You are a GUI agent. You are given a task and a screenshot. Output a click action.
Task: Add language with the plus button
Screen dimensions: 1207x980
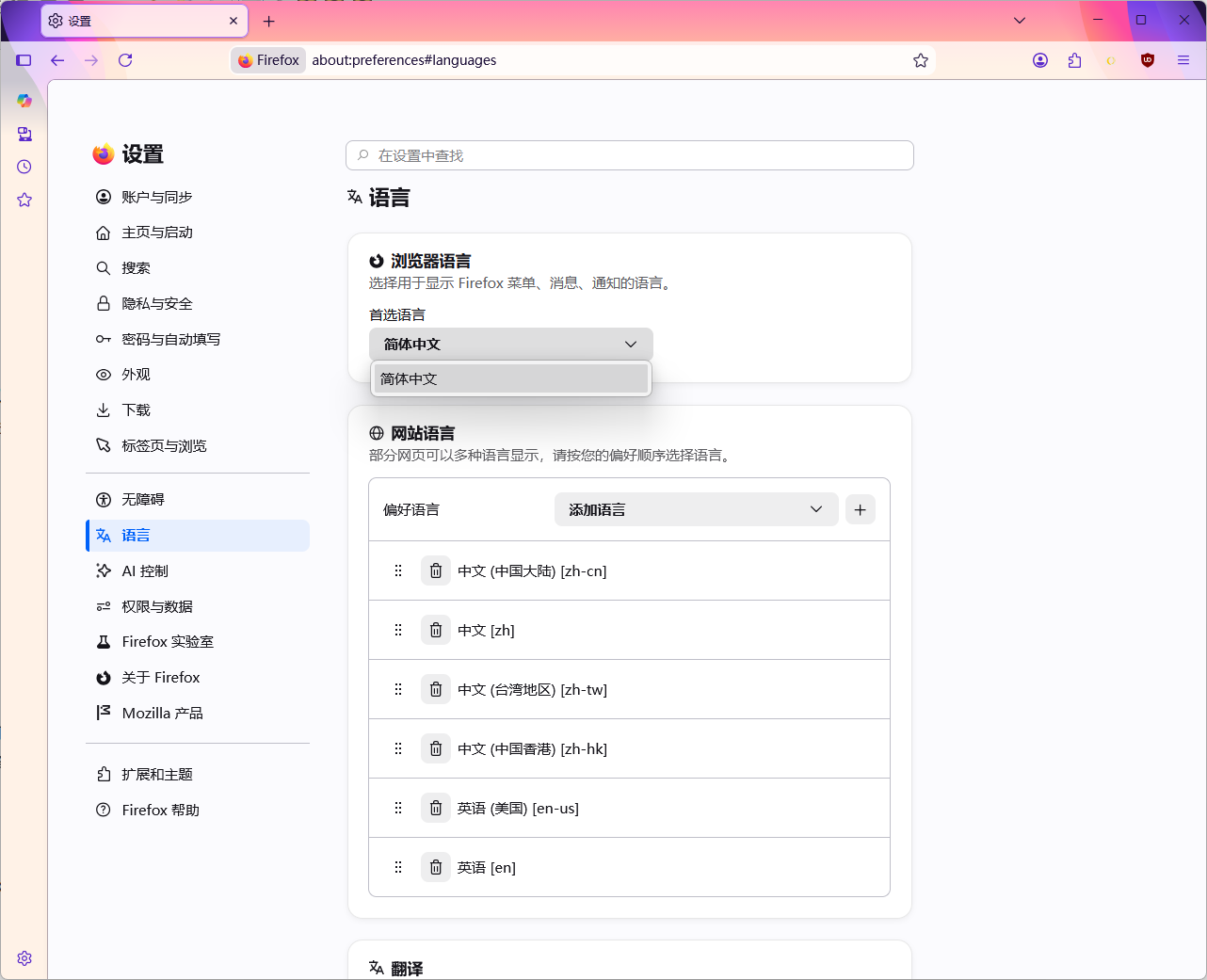click(861, 509)
